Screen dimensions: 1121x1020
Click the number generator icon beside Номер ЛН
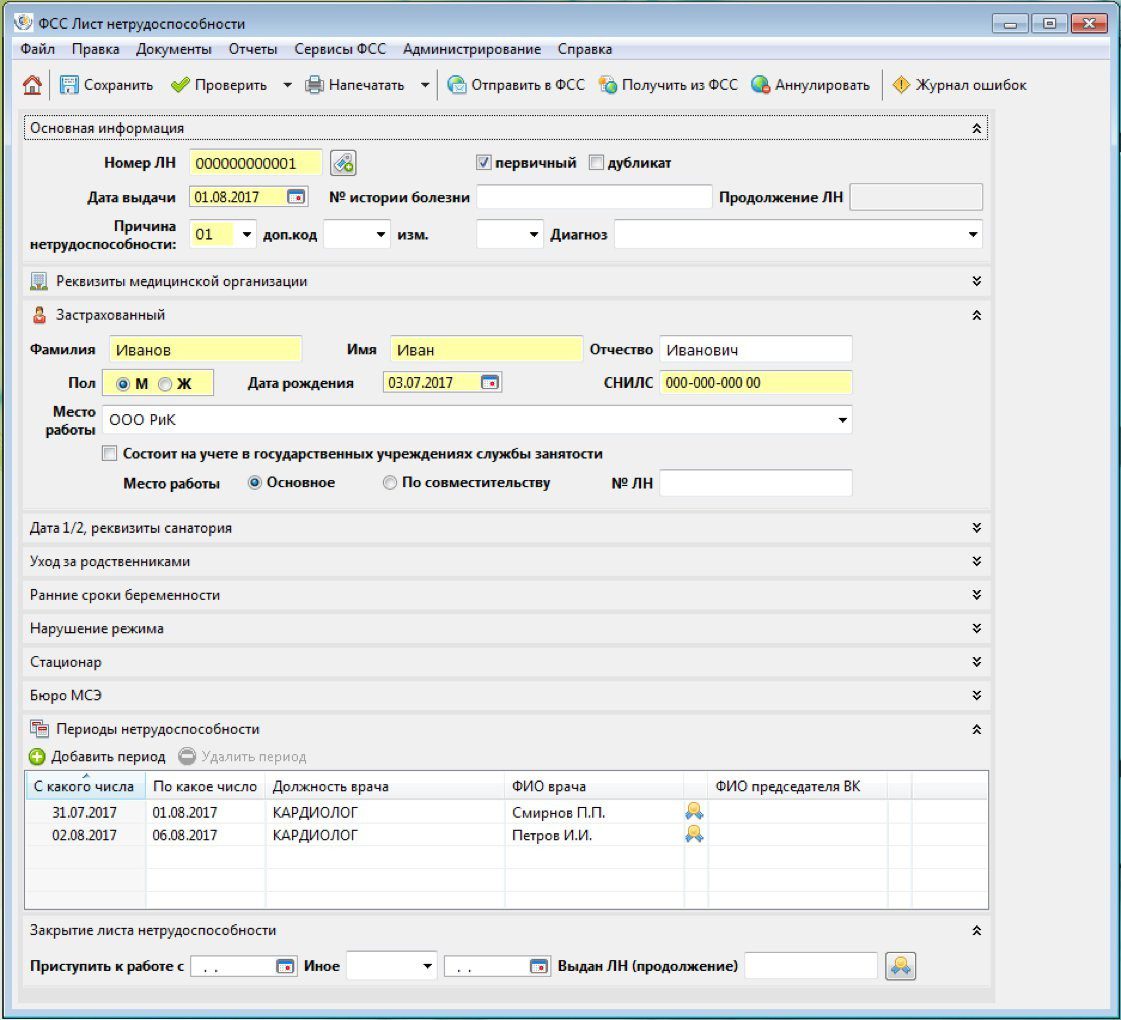[343, 163]
